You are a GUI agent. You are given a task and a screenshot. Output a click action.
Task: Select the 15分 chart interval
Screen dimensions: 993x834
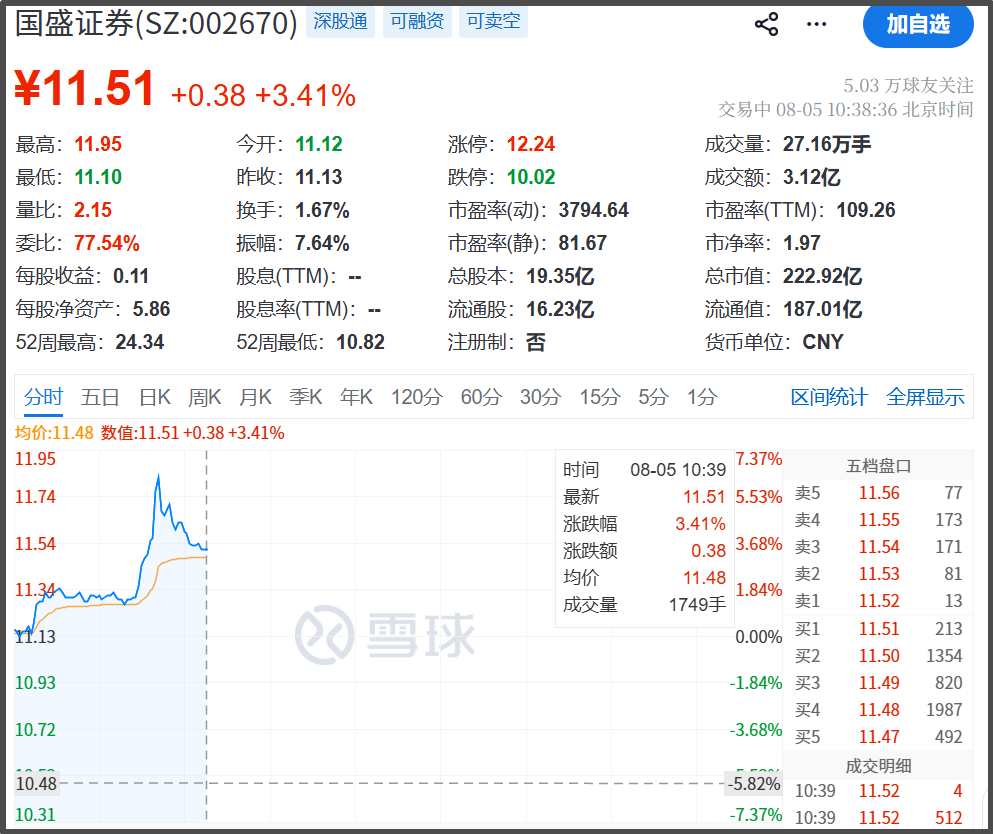point(600,397)
